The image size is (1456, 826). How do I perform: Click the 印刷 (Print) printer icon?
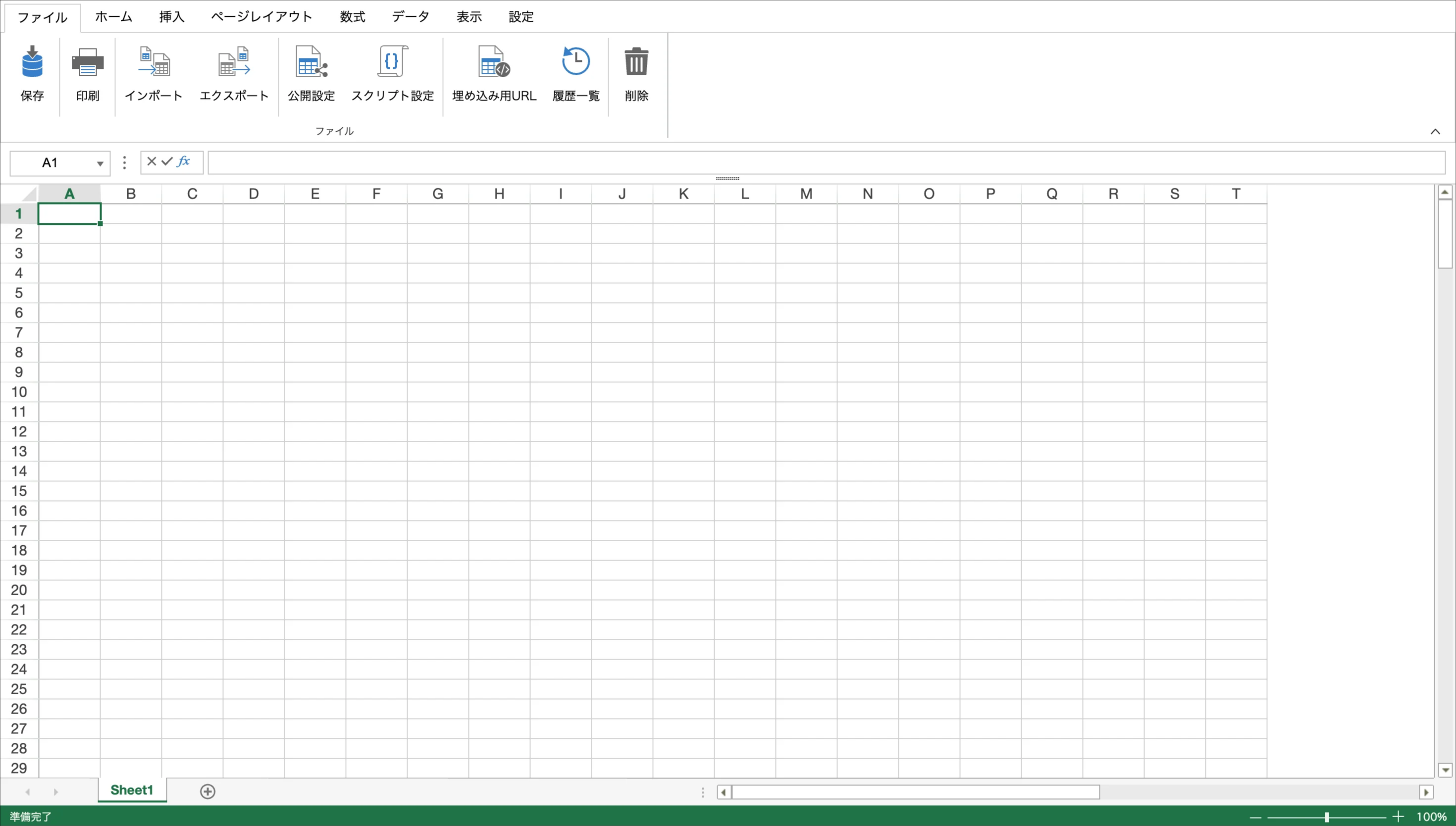click(87, 62)
